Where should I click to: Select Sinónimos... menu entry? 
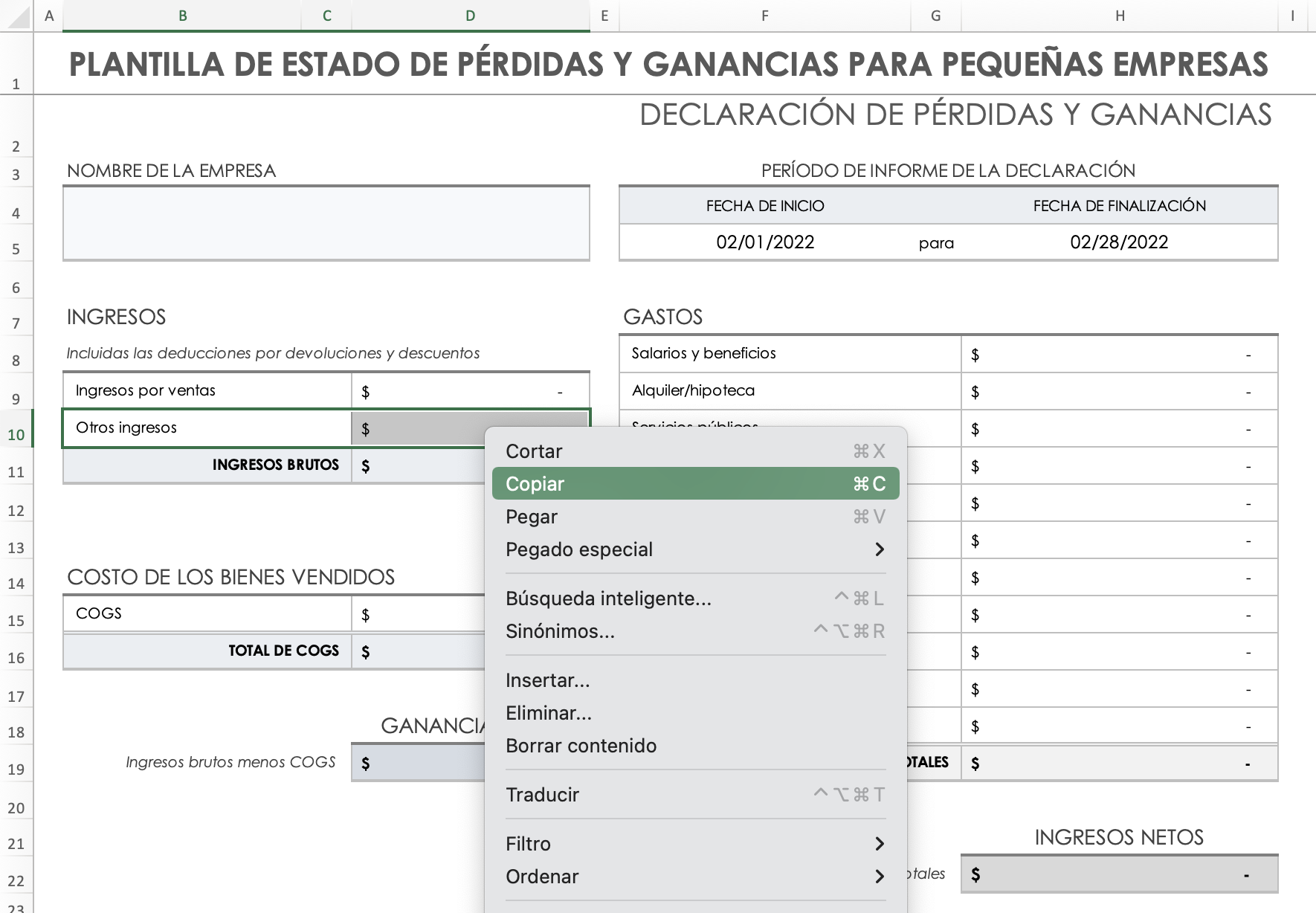click(x=695, y=631)
